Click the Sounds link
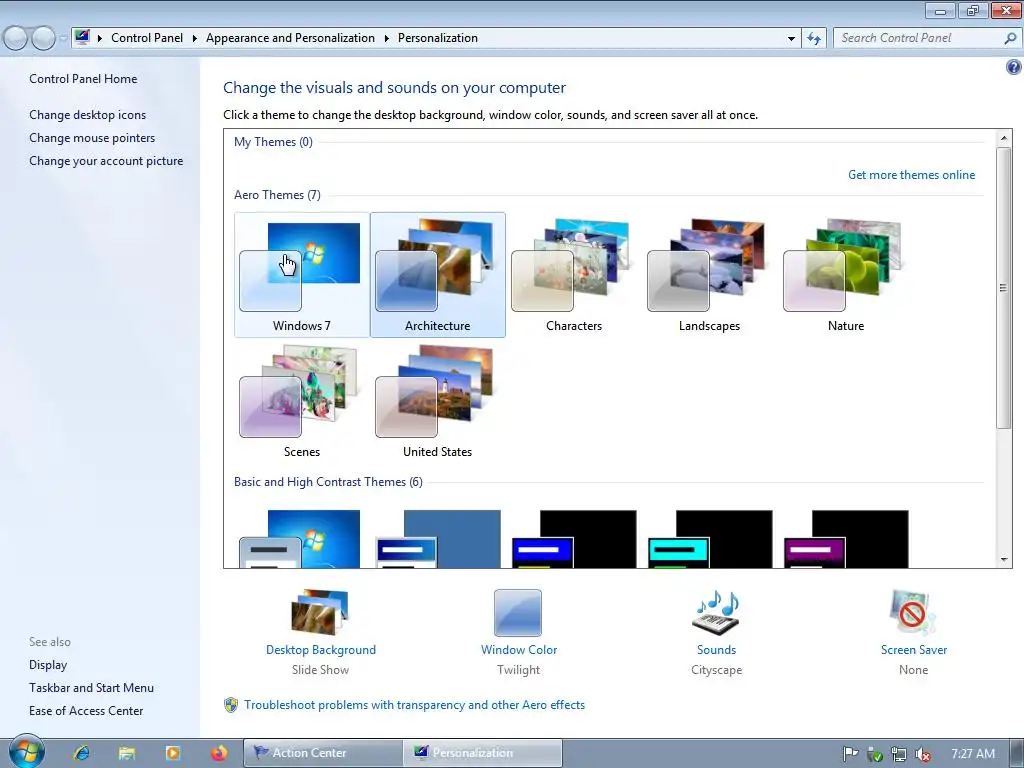This screenshot has width=1024, height=768. (716, 650)
